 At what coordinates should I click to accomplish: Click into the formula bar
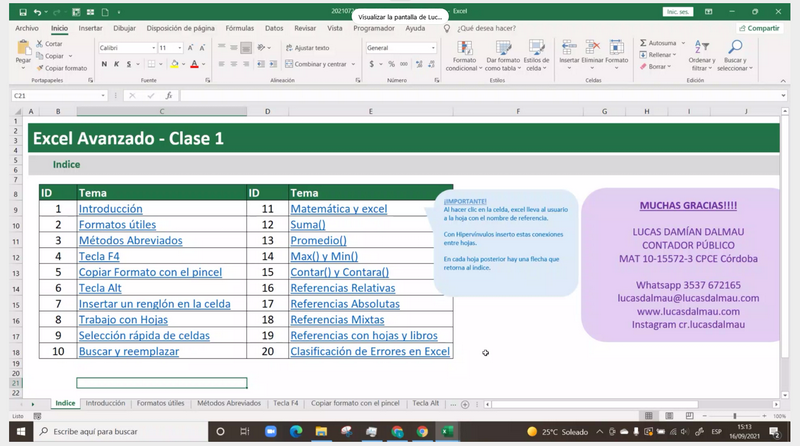tap(482, 95)
